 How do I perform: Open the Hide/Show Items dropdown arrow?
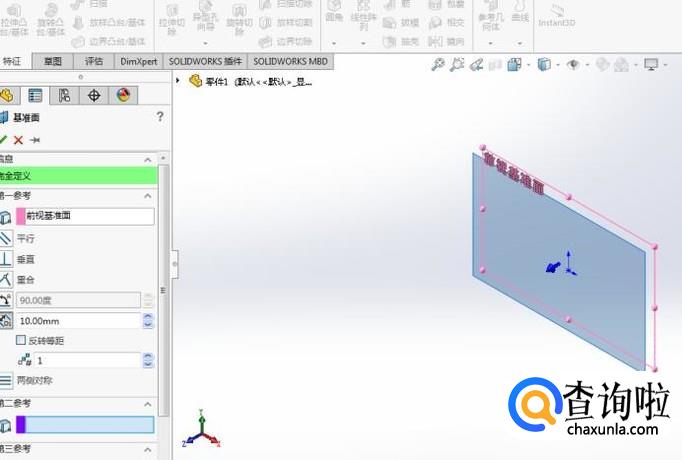[x=588, y=65]
